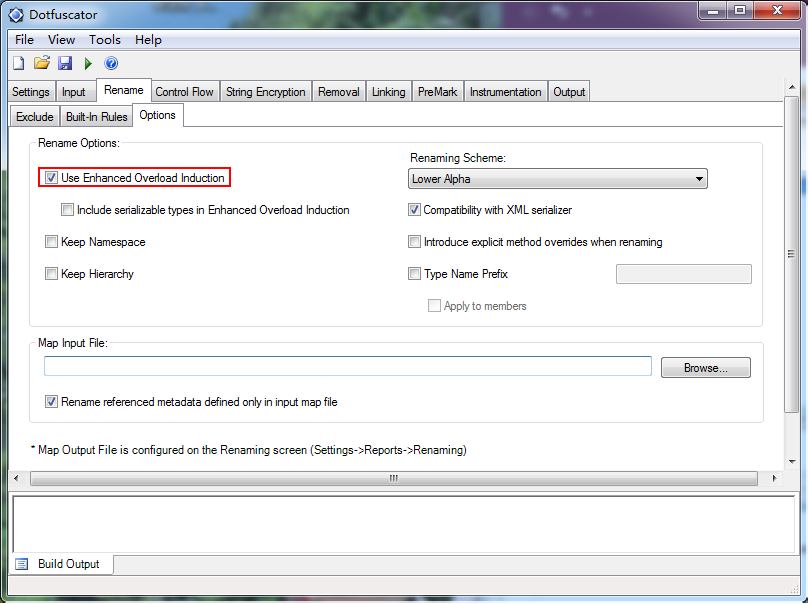The width and height of the screenshot is (808, 604).
Task: Click the horizontal scrollbar thumb
Action: [x=394, y=478]
